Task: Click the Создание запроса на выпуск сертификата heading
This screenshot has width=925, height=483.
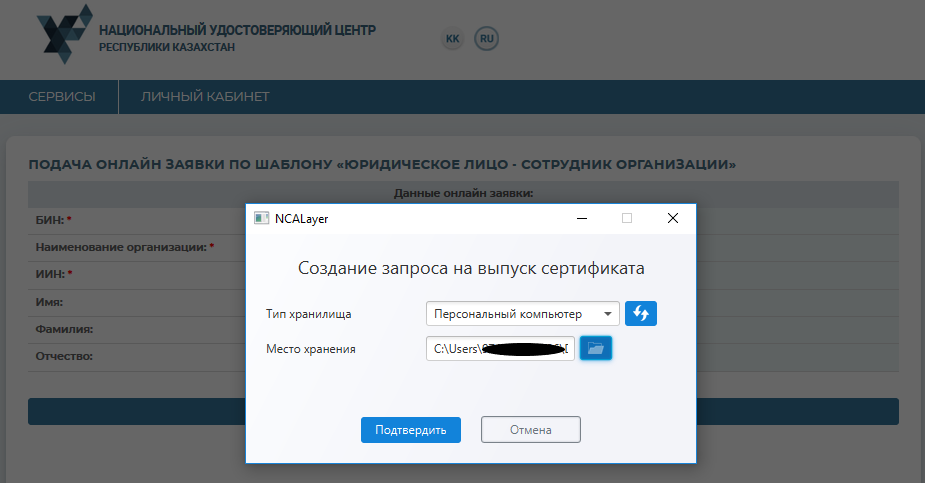Action: 471,268
